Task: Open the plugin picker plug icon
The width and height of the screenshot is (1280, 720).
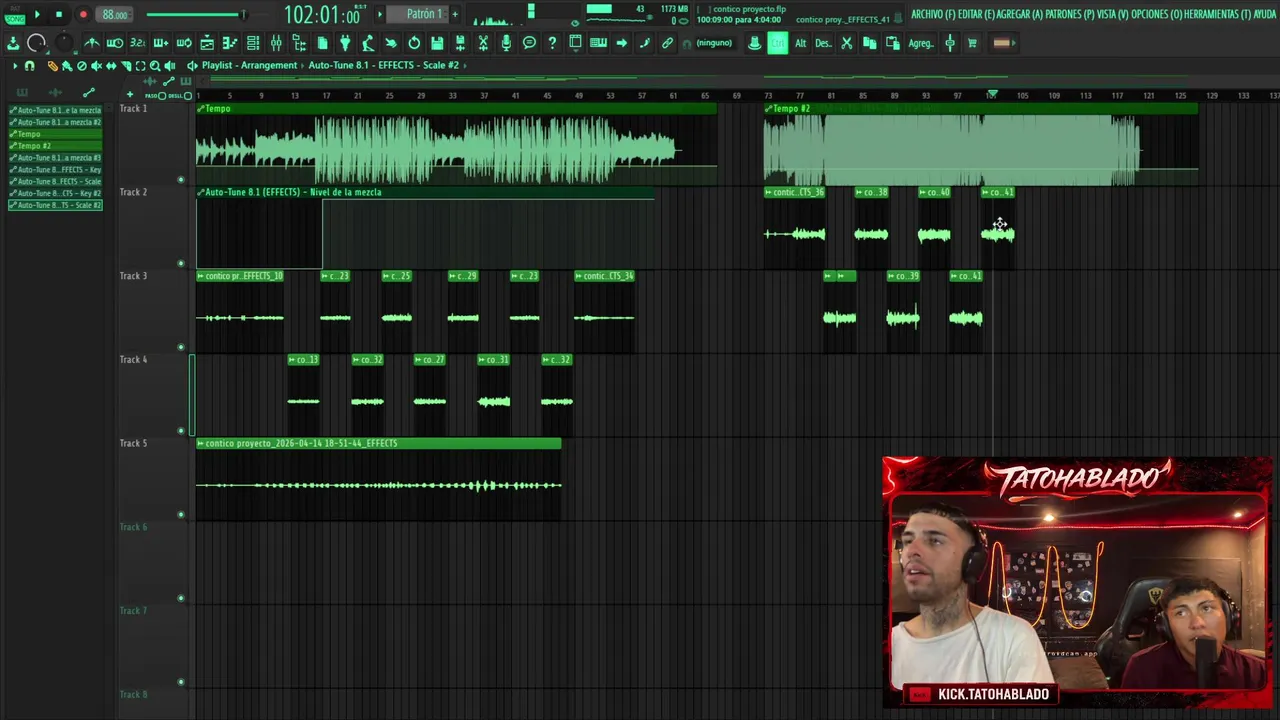Action: (345, 43)
